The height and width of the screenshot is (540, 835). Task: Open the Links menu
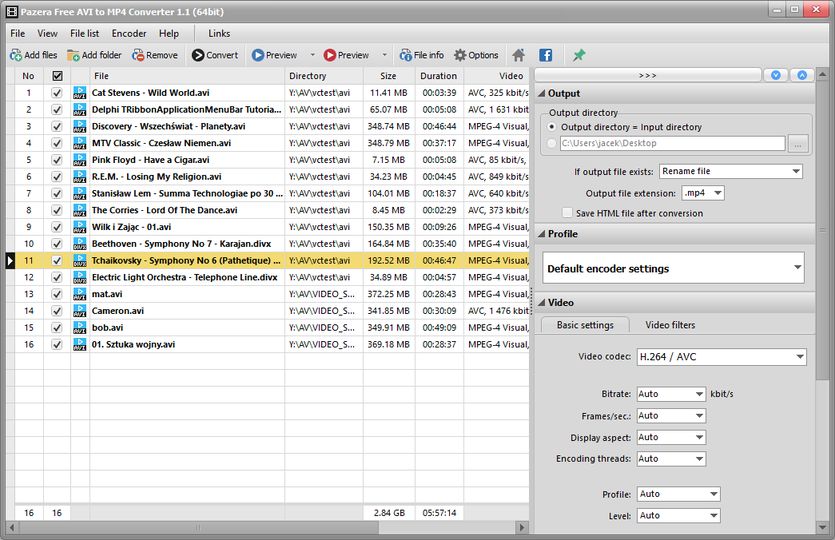tap(219, 34)
